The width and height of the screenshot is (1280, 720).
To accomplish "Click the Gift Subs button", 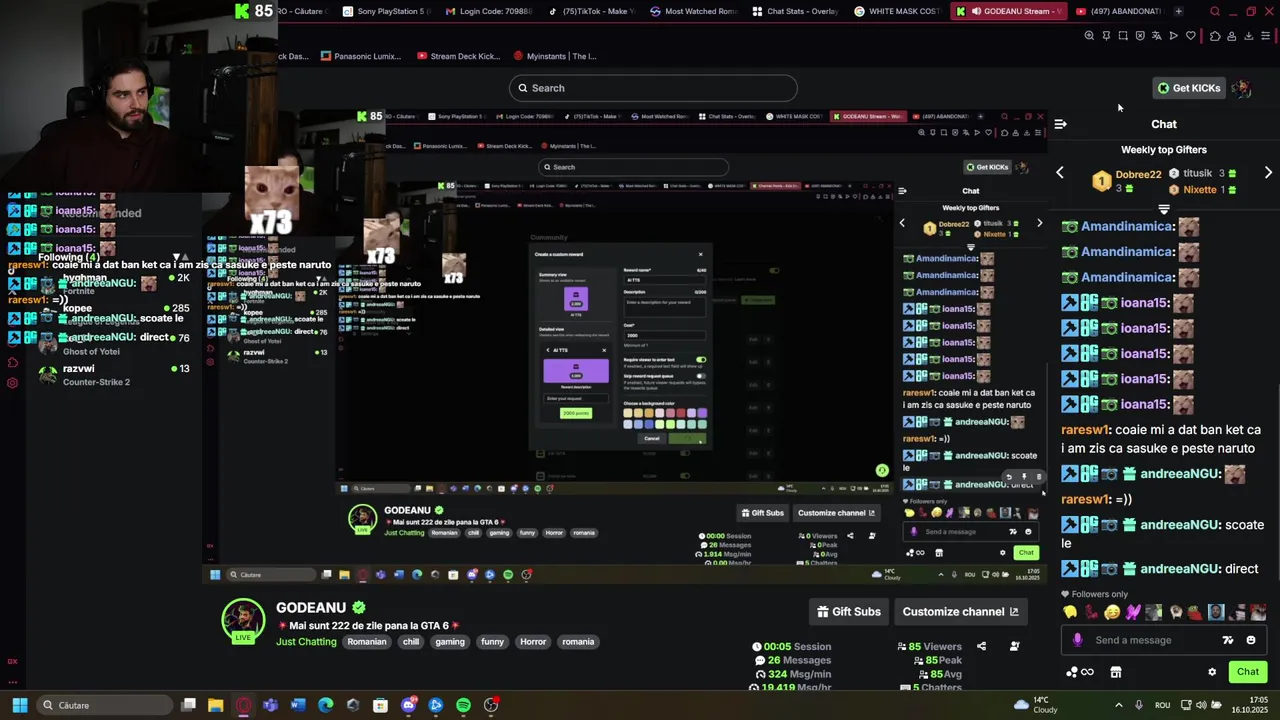I will tap(849, 612).
